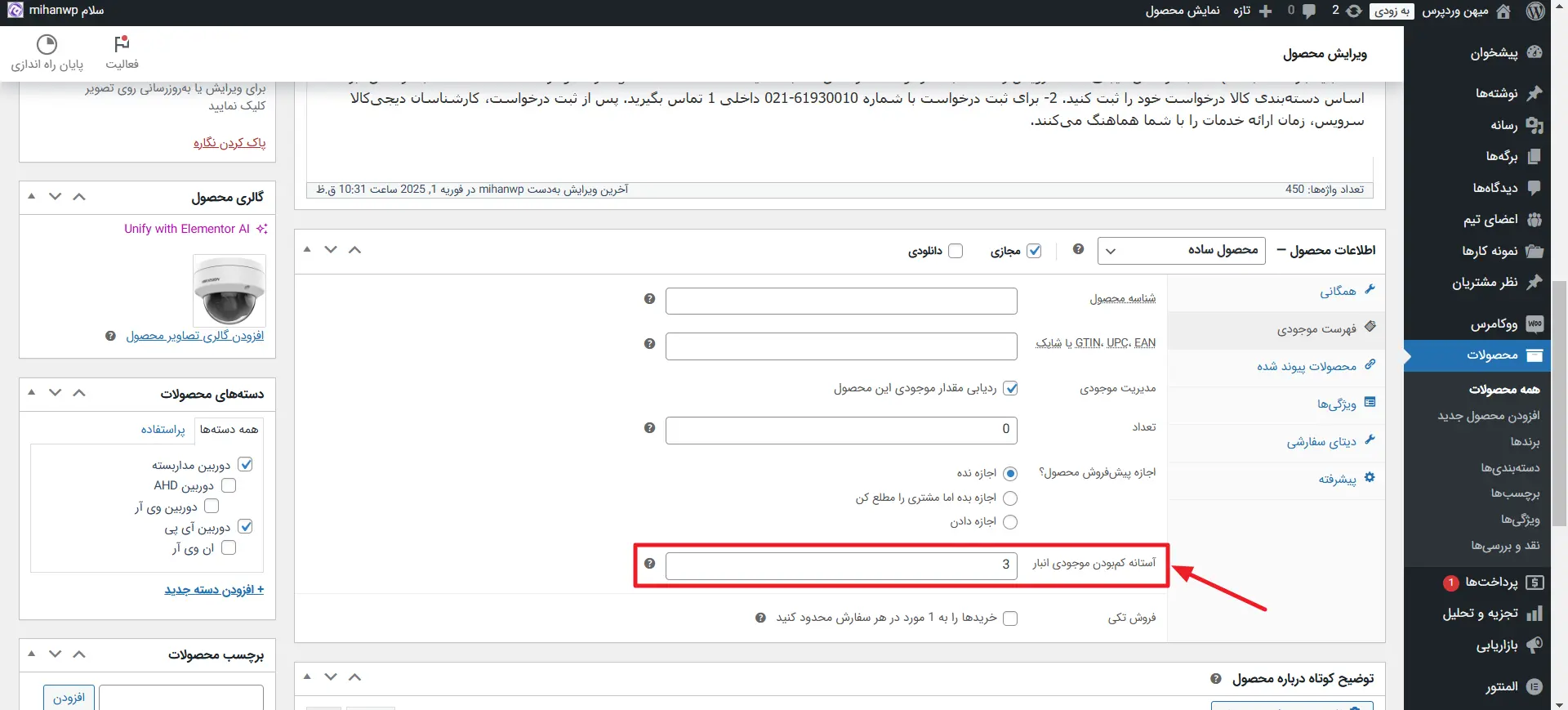Click the تجزیه و تحلیل chart icon
Image resolution: width=1568 pixels, height=710 pixels.
[1535, 614]
